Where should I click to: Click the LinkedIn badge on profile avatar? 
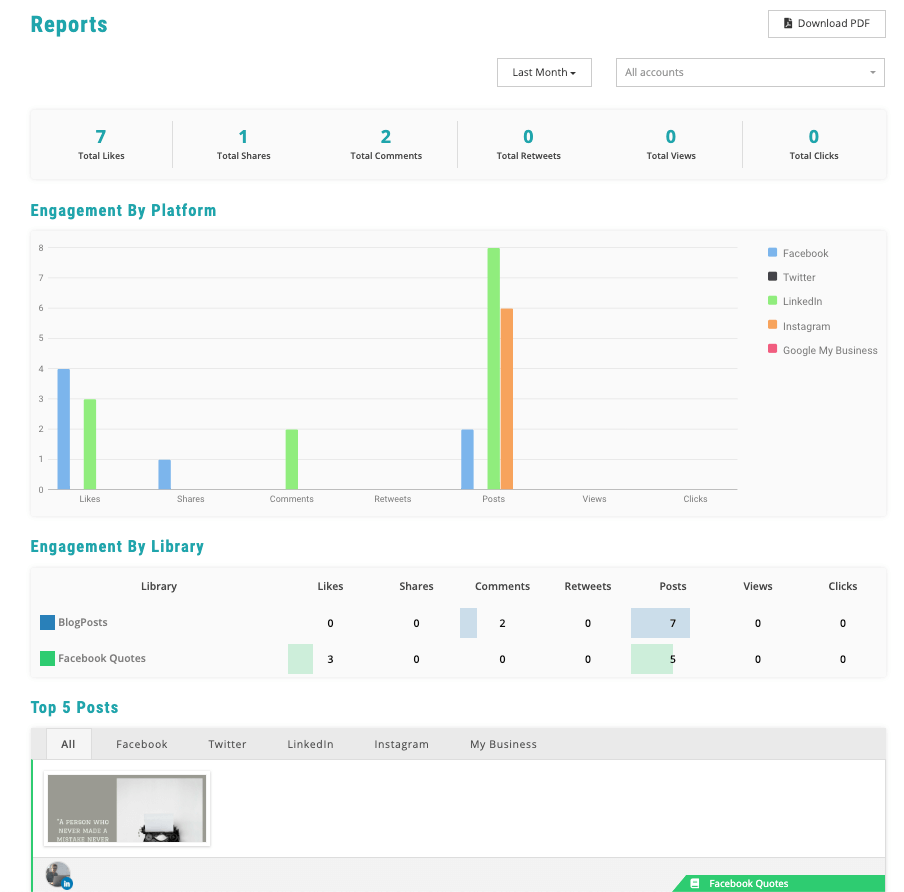click(x=67, y=884)
